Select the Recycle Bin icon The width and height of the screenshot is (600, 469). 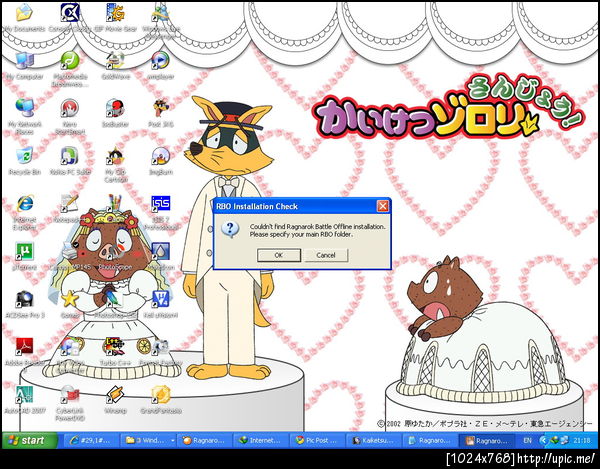(24, 161)
